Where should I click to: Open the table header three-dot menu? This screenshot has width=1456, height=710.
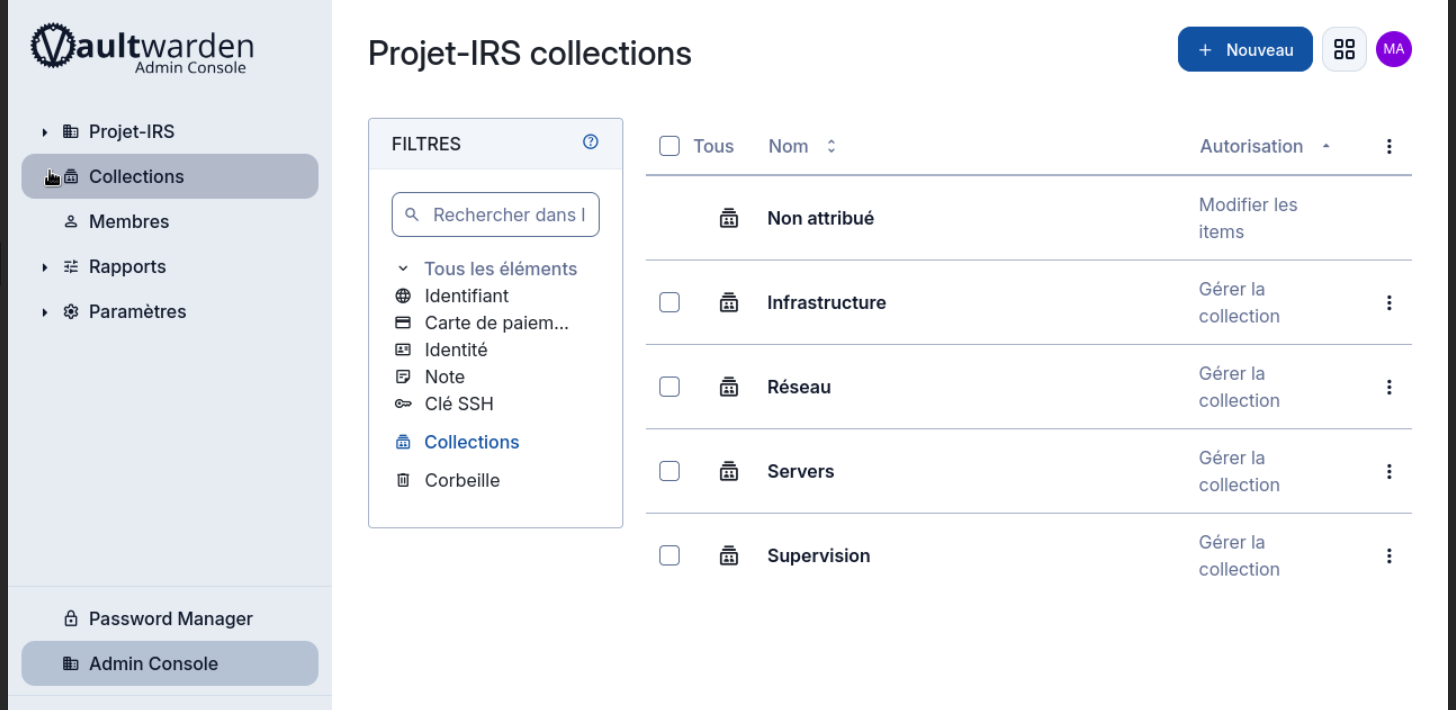pos(1389,146)
